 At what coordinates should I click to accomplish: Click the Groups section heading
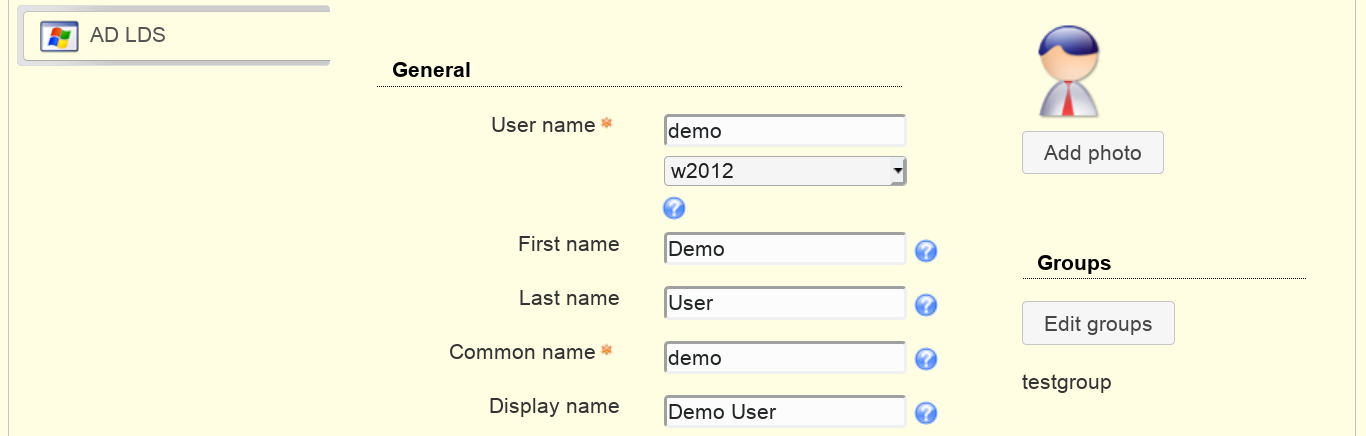1074,263
